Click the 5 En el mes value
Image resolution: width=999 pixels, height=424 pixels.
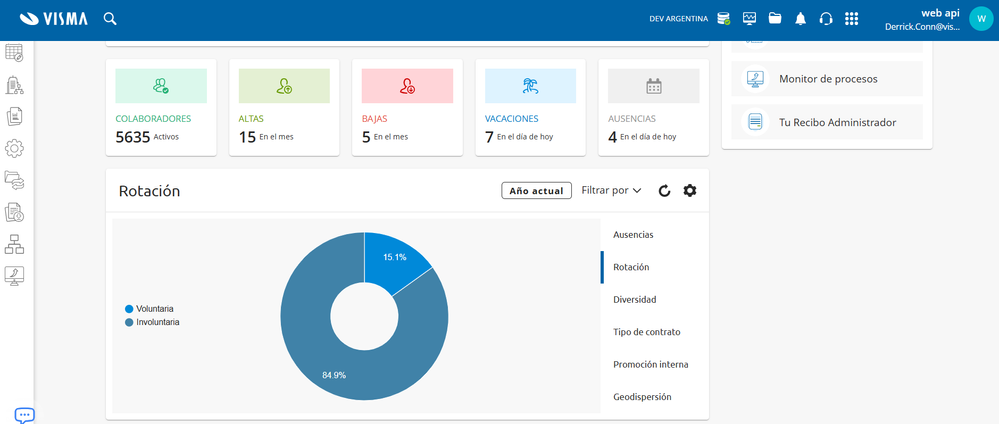[385, 136]
